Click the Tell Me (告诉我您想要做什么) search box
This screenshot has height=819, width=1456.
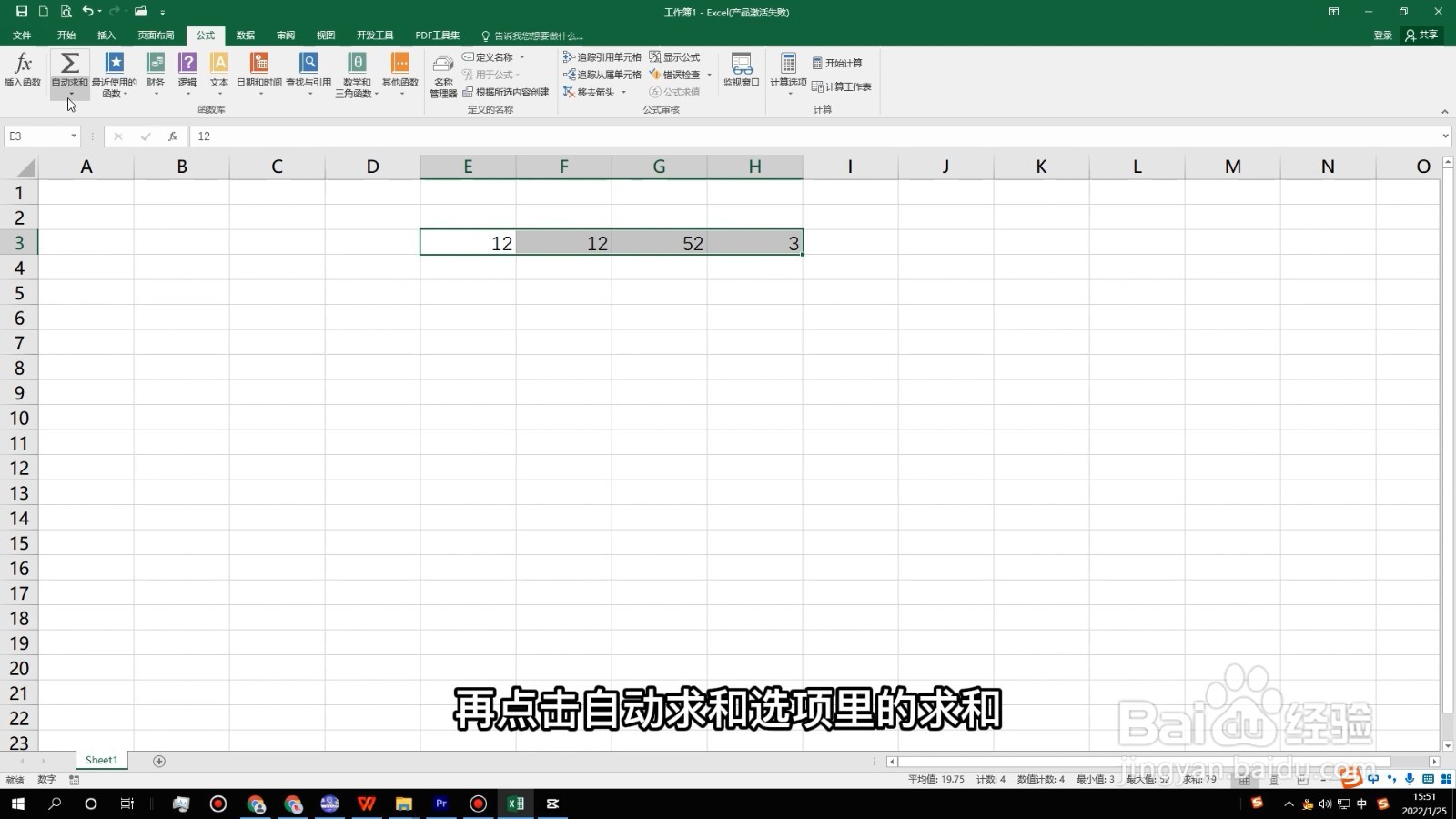tap(532, 36)
